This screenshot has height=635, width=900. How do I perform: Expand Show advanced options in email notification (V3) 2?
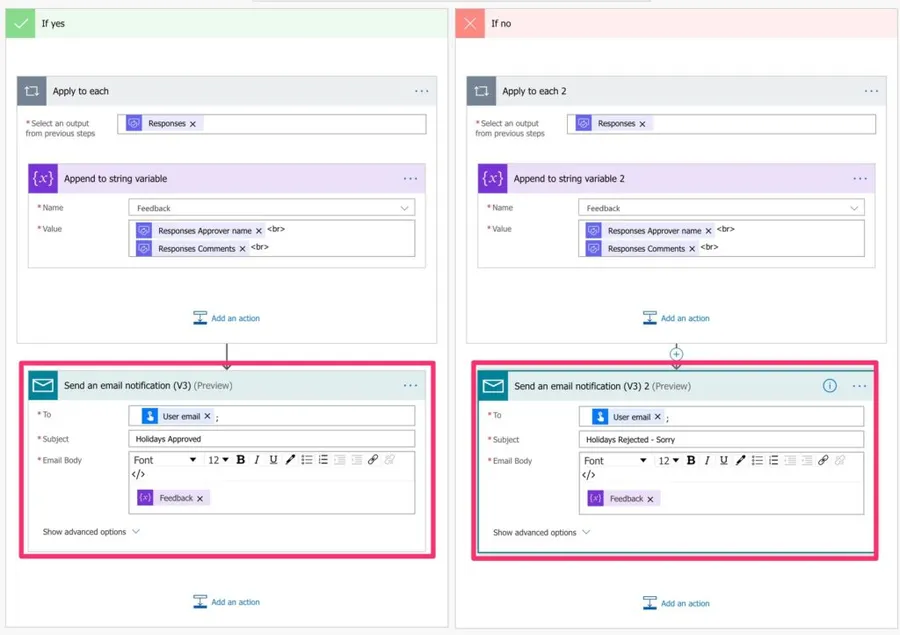[541, 533]
